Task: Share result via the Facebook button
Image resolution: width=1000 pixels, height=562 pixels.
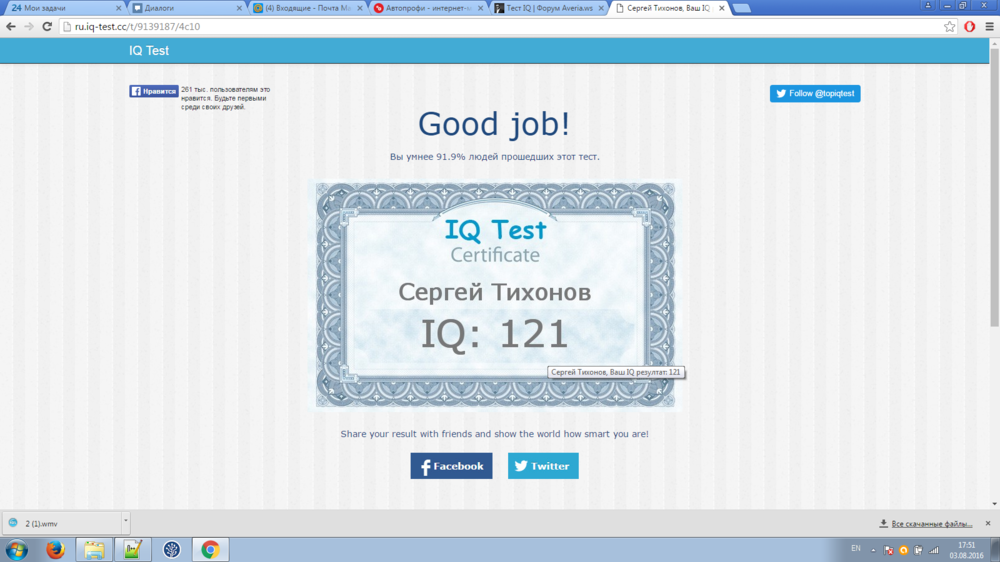Action: tap(451, 466)
